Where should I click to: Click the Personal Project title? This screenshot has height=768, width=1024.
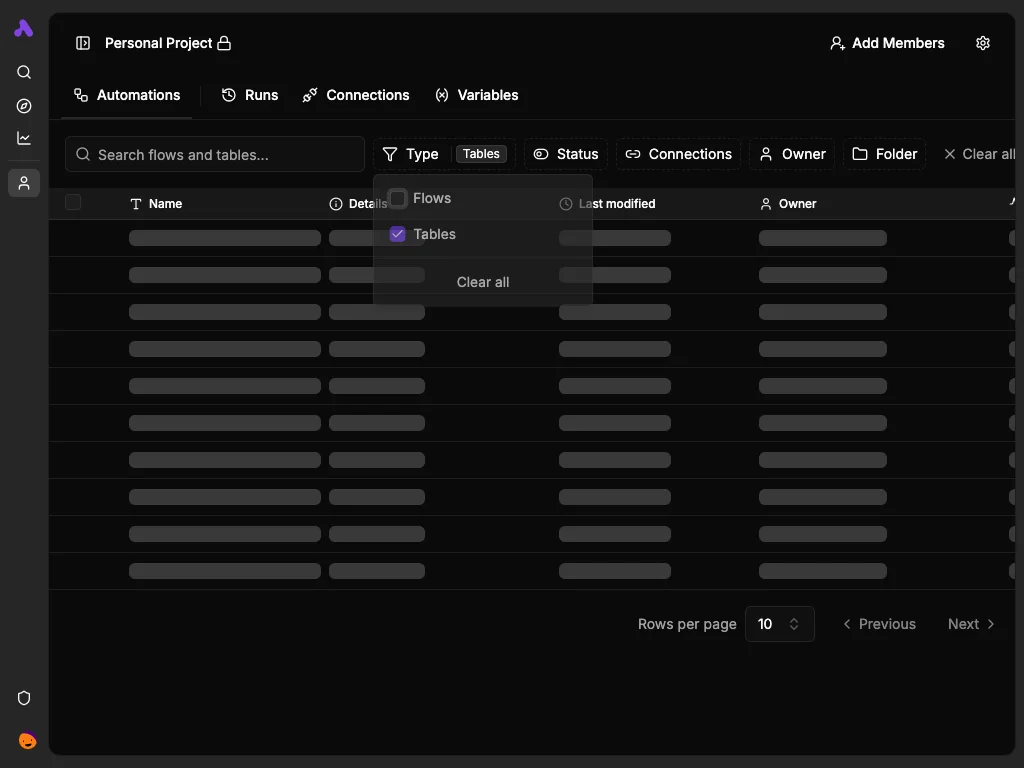click(159, 43)
